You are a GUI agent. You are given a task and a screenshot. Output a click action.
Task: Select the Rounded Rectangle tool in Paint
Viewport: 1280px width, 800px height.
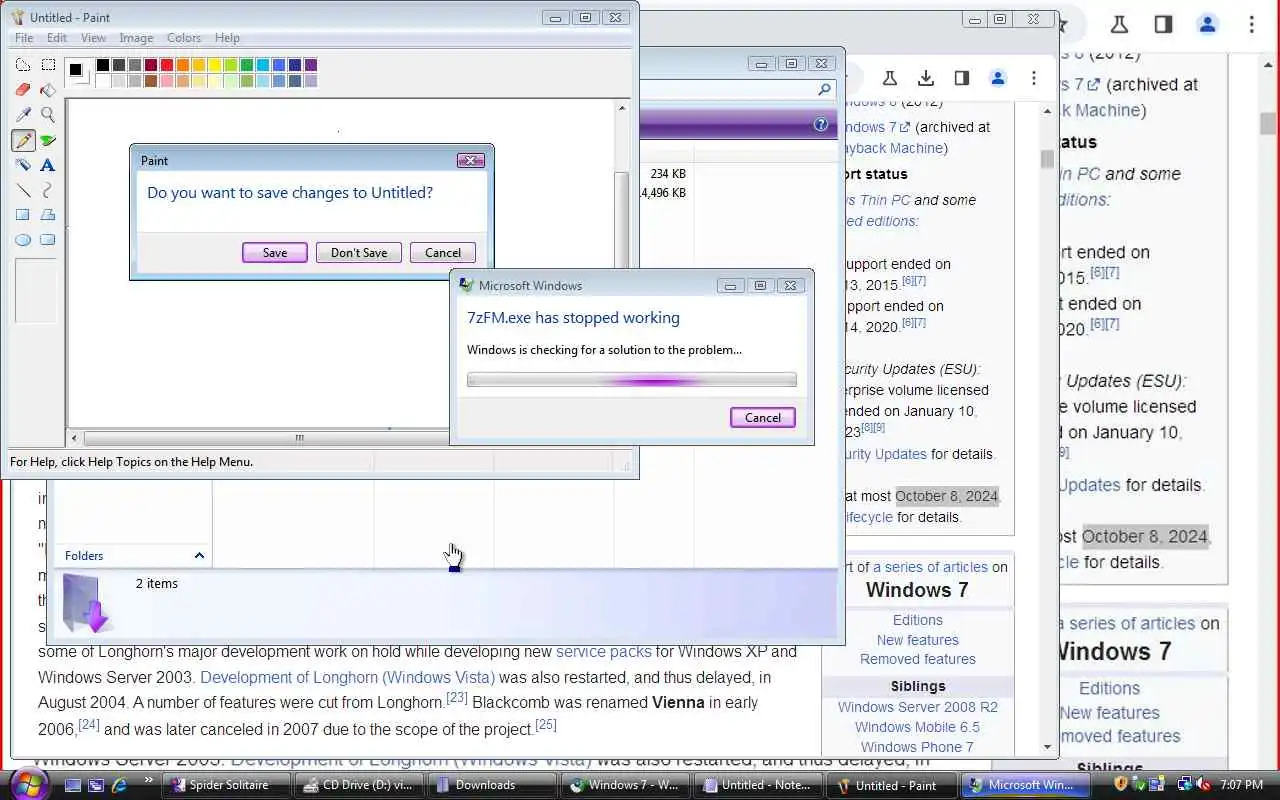(x=48, y=240)
